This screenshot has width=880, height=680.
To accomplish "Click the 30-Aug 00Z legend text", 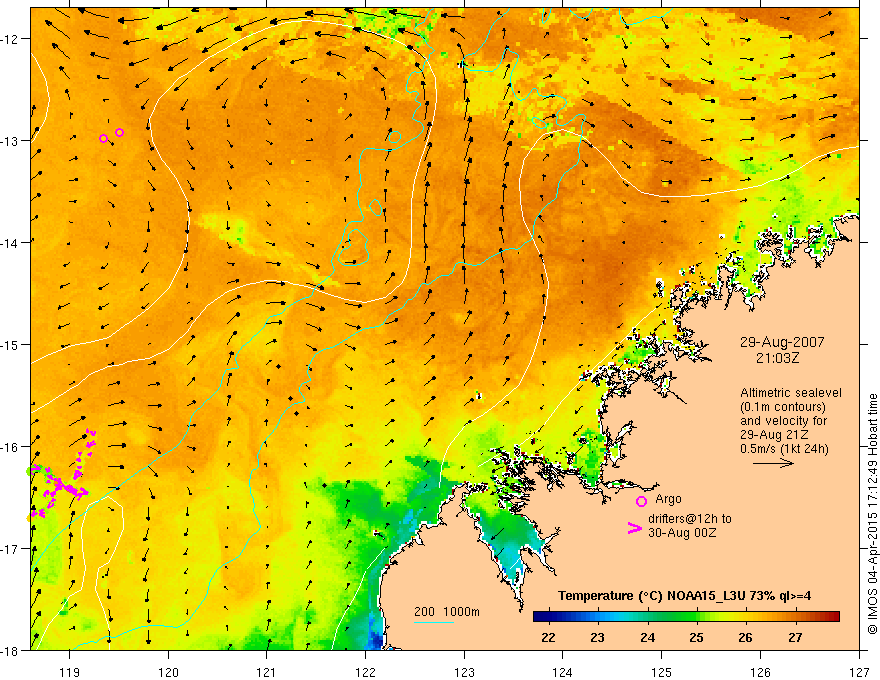I will point(682,533).
